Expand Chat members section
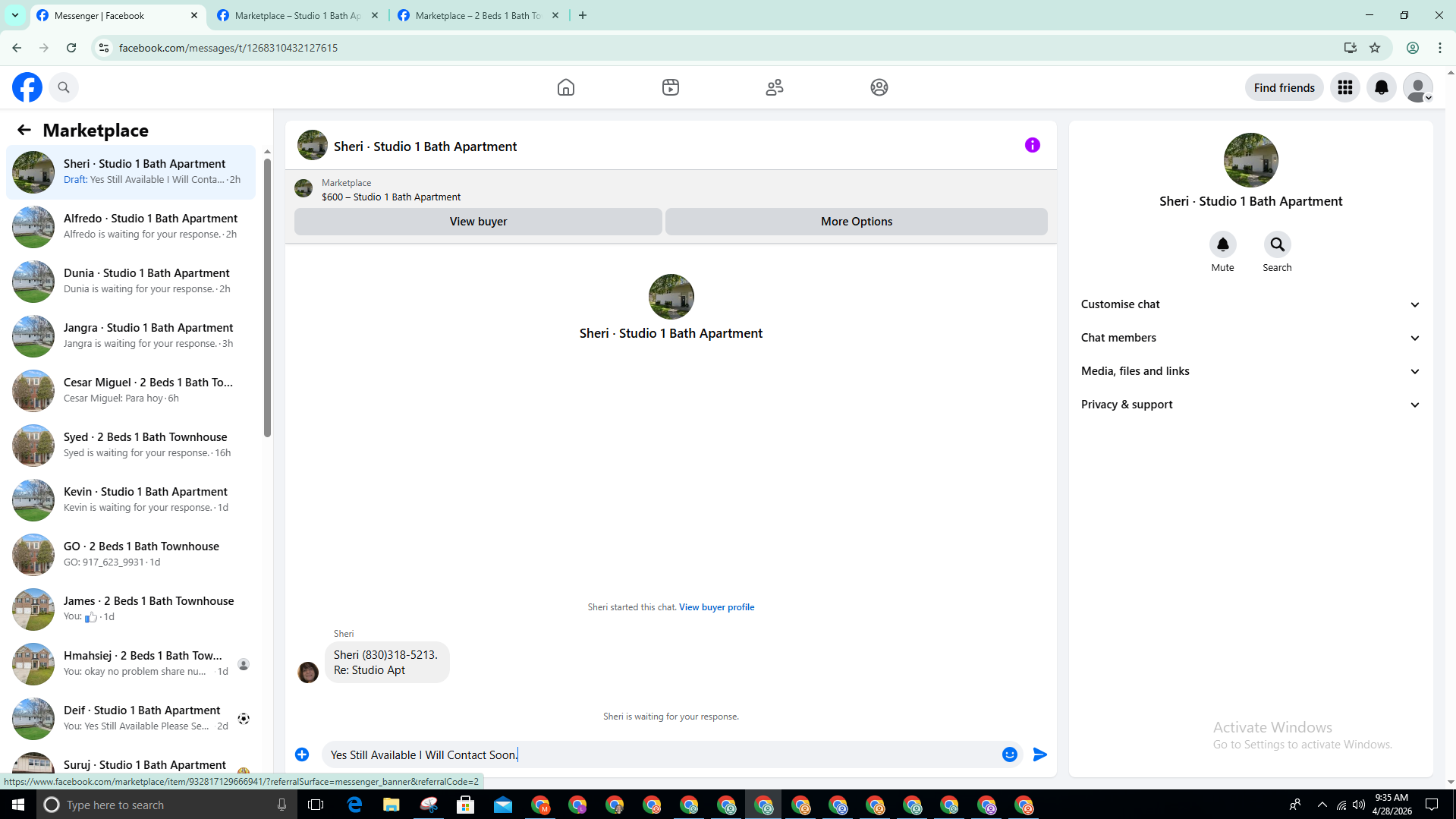The height and width of the screenshot is (819, 1456). tap(1250, 338)
